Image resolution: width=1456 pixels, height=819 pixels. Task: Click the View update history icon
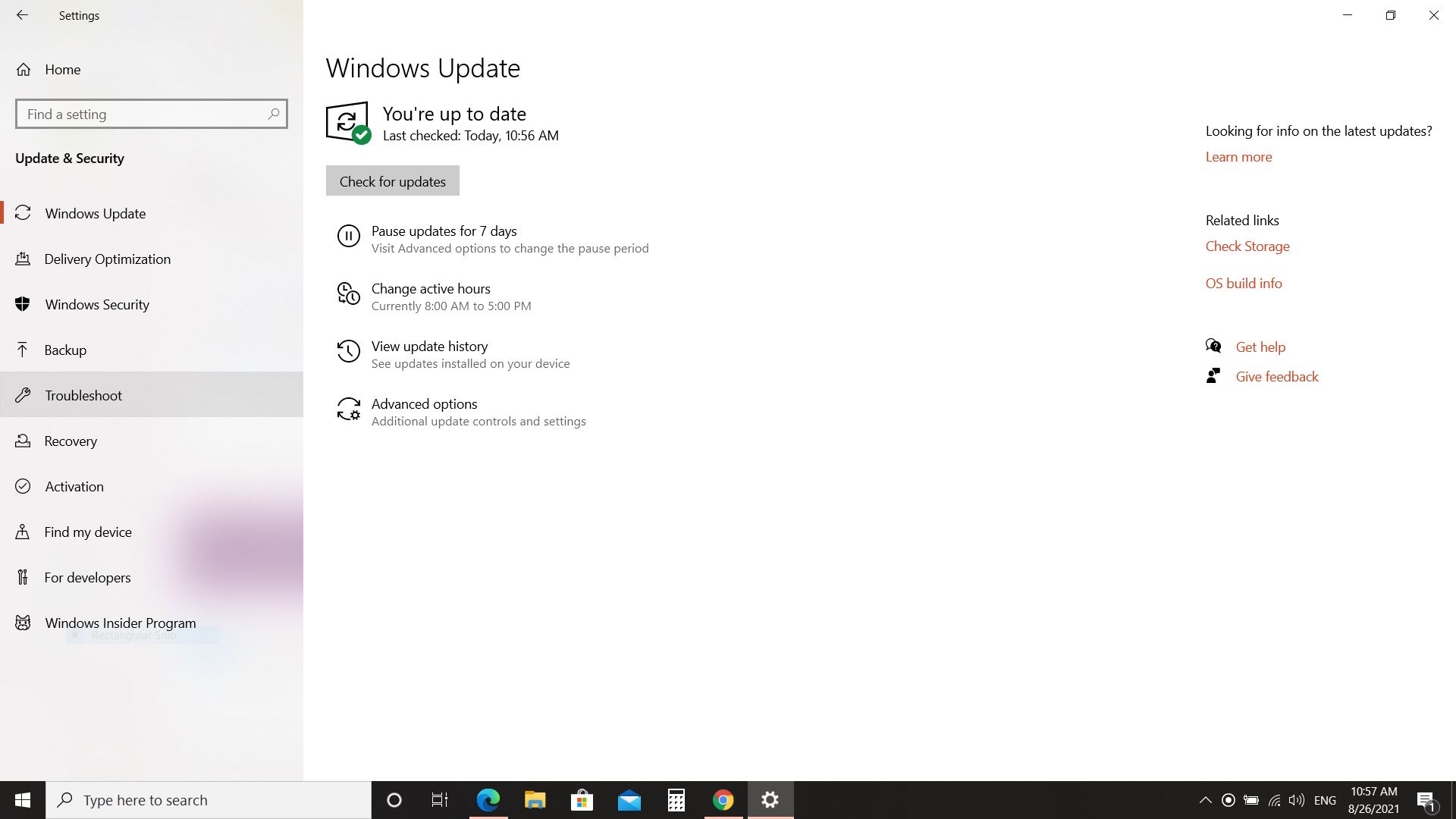(348, 351)
